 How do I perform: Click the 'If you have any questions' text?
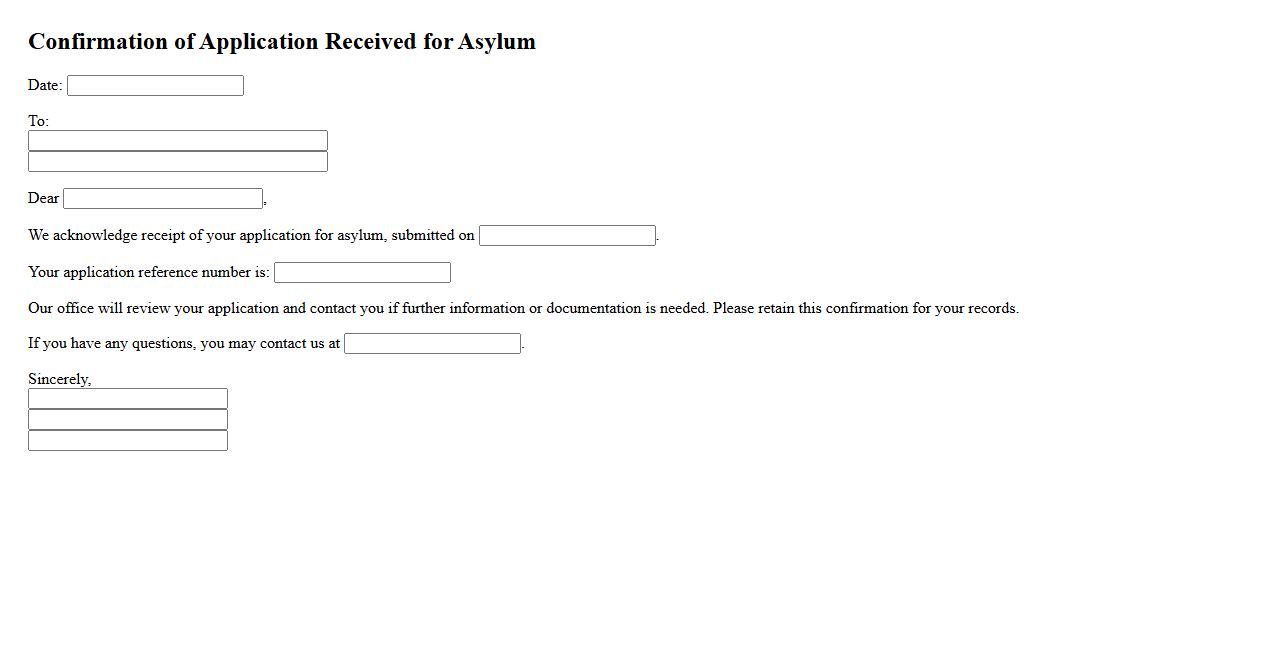click(x=184, y=343)
